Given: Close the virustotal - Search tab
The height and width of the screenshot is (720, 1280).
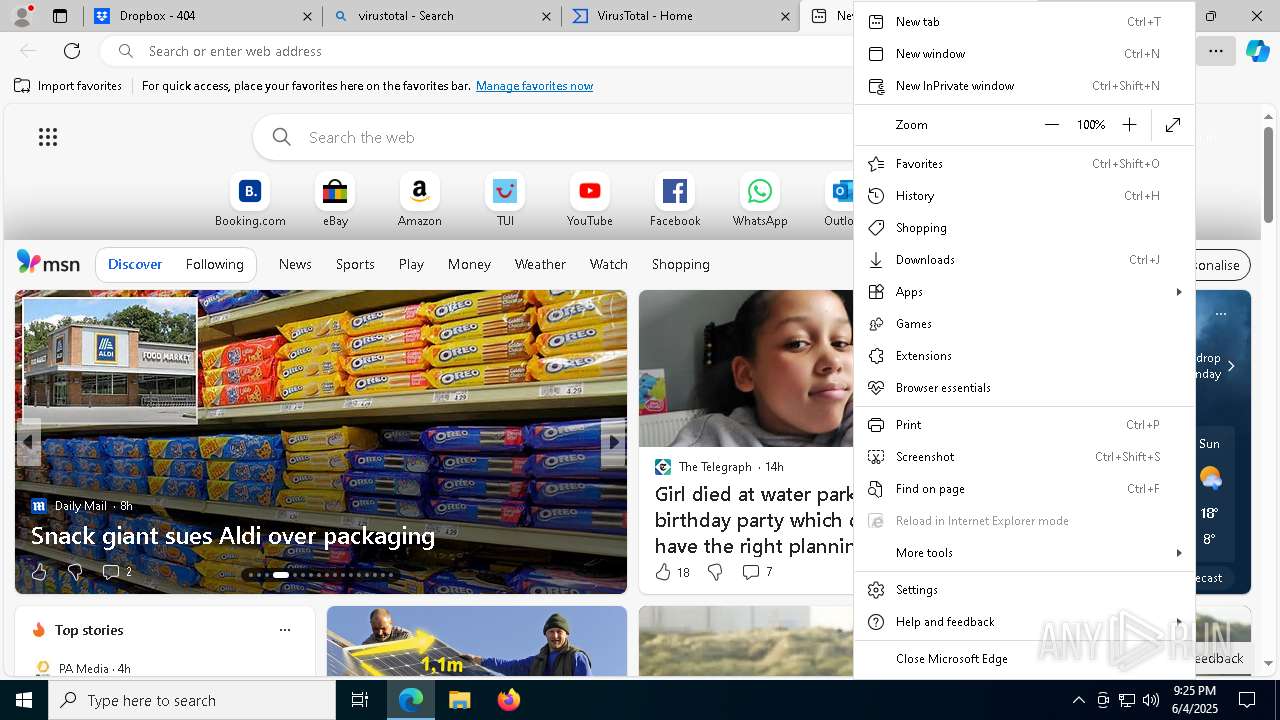Looking at the screenshot, I should pyautogui.click(x=546, y=16).
